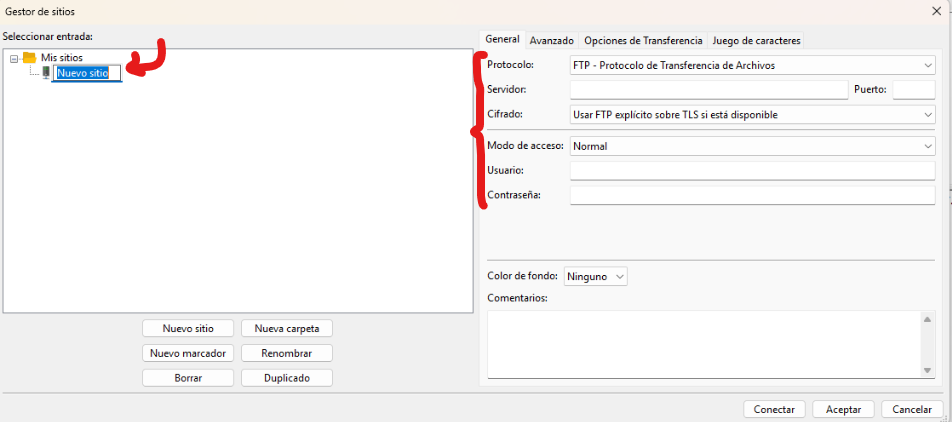Choose a Color de fondo option

[x=596, y=276]
